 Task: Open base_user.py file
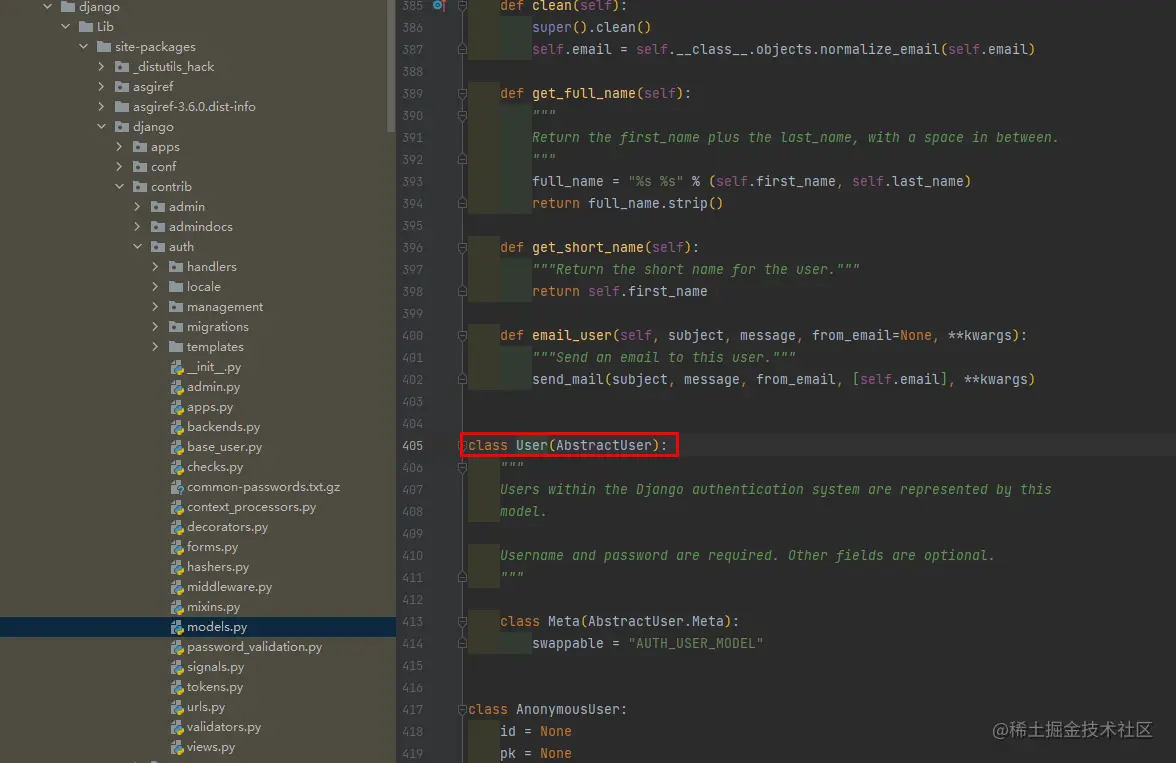(225, 446)
